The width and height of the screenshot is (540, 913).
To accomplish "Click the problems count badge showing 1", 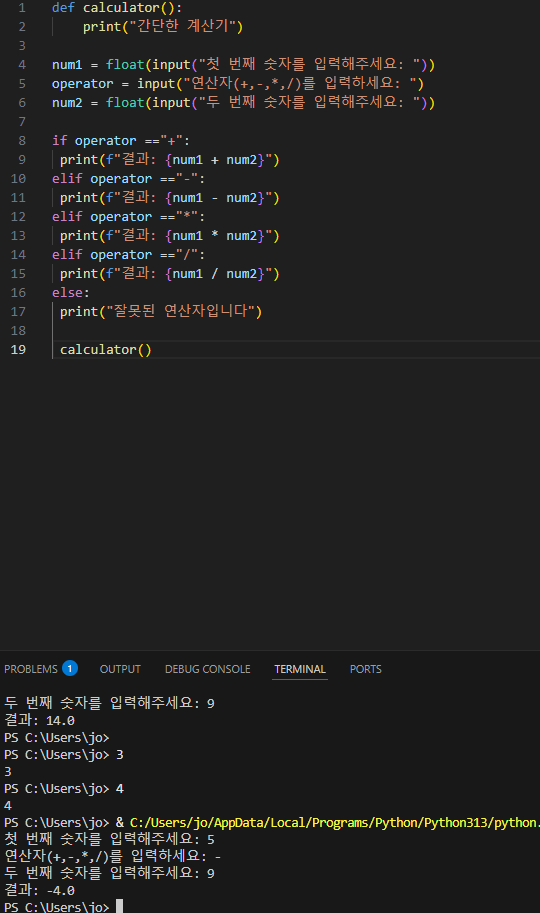I will (x=70, y=668).
